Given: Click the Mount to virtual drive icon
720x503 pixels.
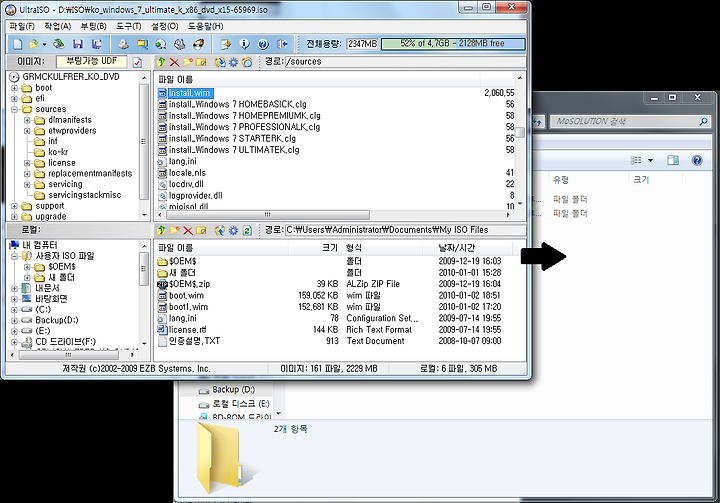Looking at the screenshot, I should coord(179,44).
